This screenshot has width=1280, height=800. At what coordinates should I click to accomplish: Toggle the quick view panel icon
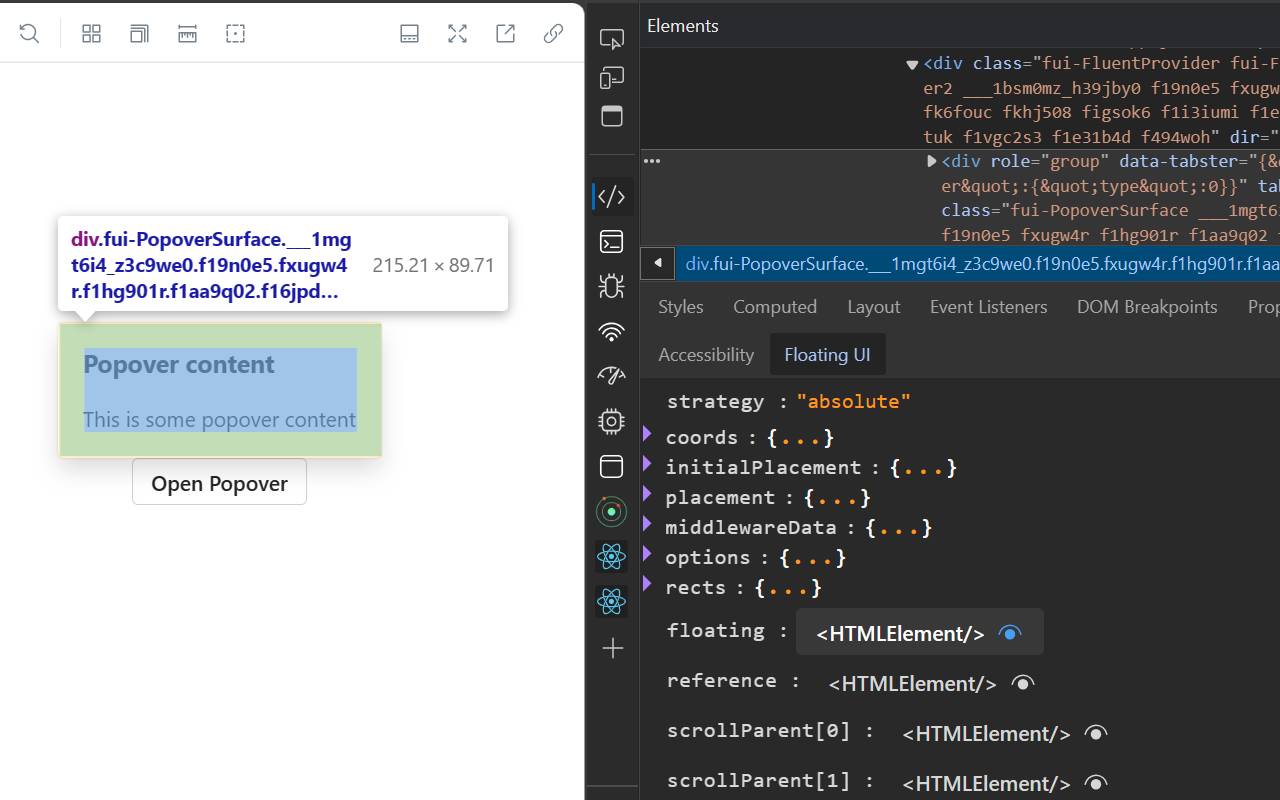(x=611, y=116)
